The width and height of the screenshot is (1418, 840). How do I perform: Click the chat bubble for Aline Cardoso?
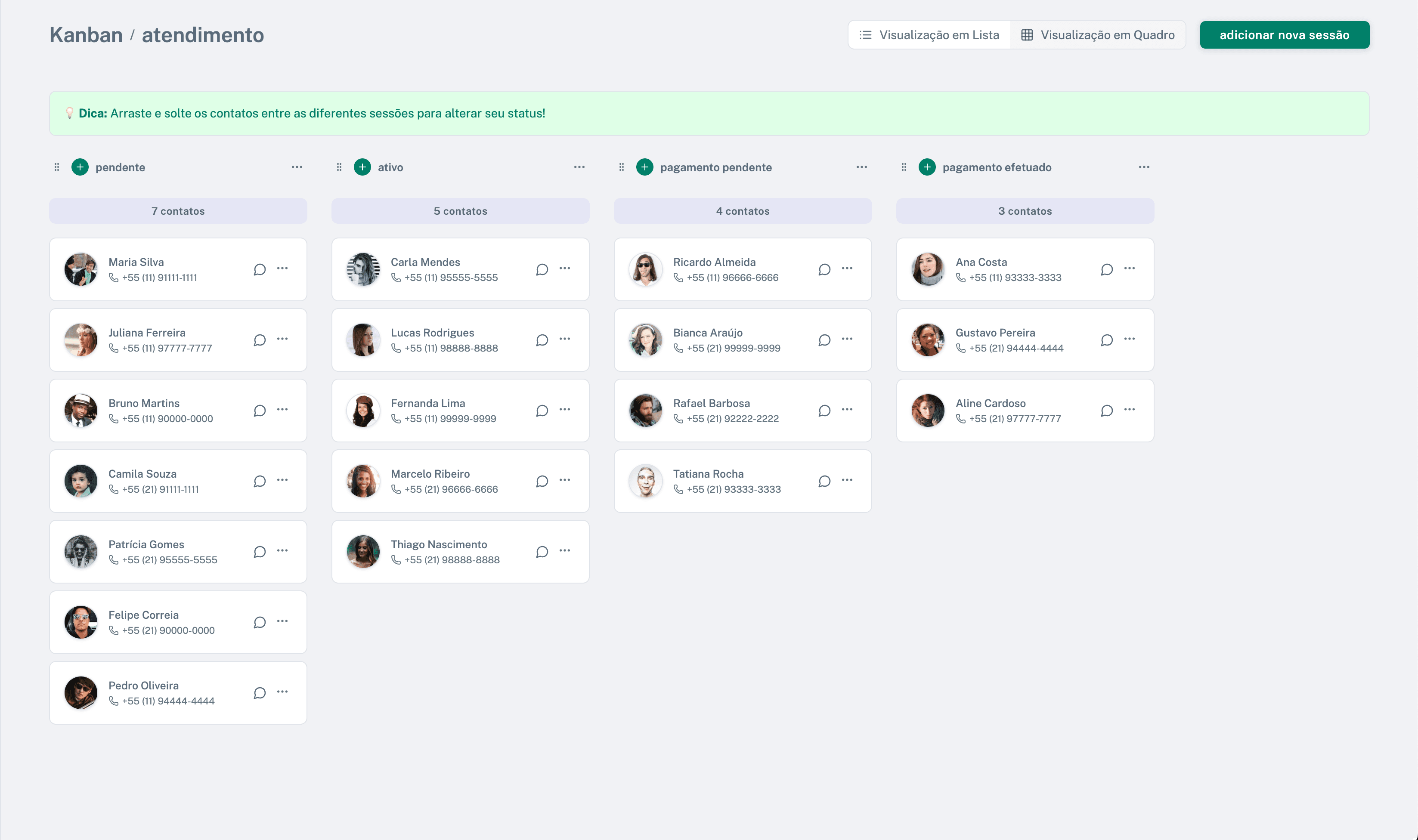(1107, 411)
